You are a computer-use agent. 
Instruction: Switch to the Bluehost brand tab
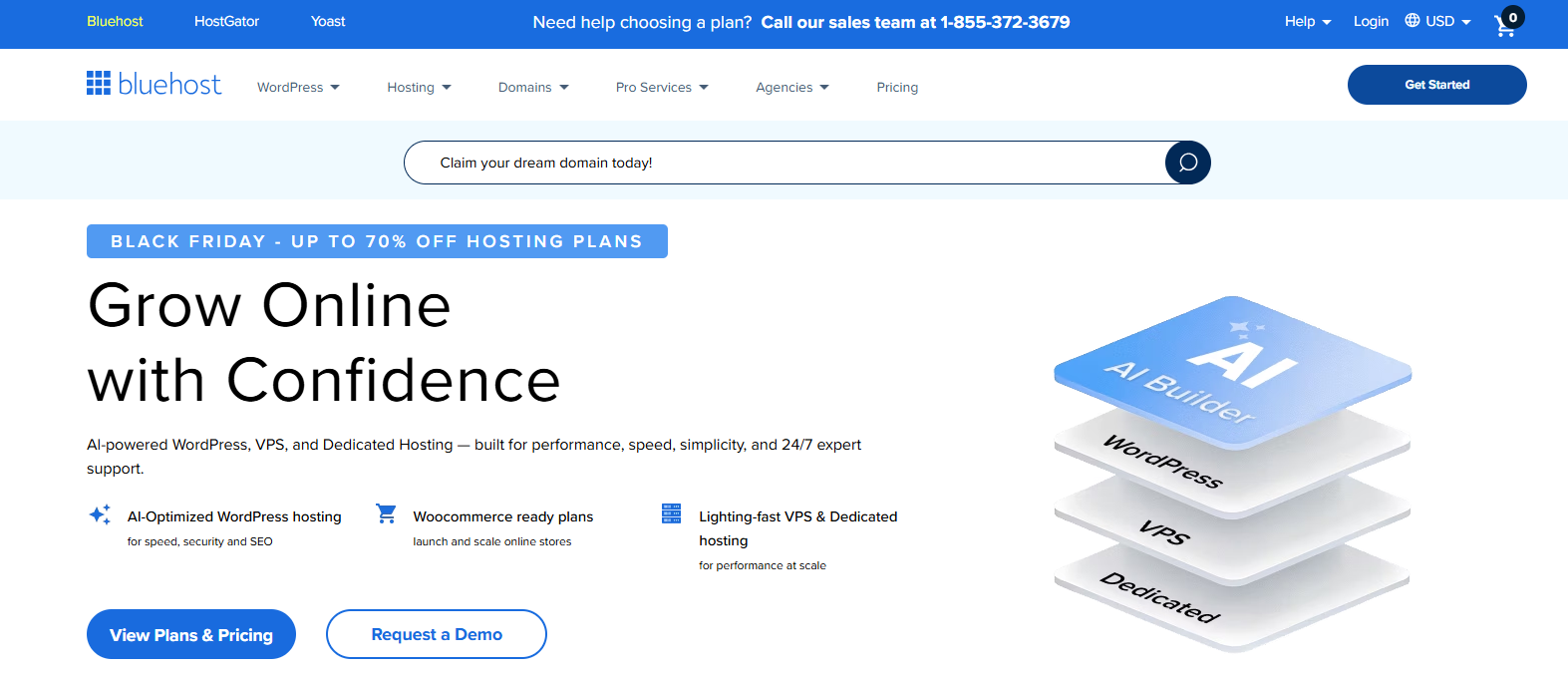pyautogui.click(x=115, y=21)
